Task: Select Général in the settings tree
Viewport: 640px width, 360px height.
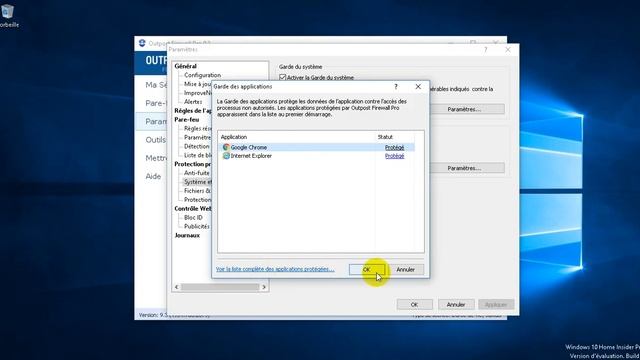Action: [x=185, y=66]
